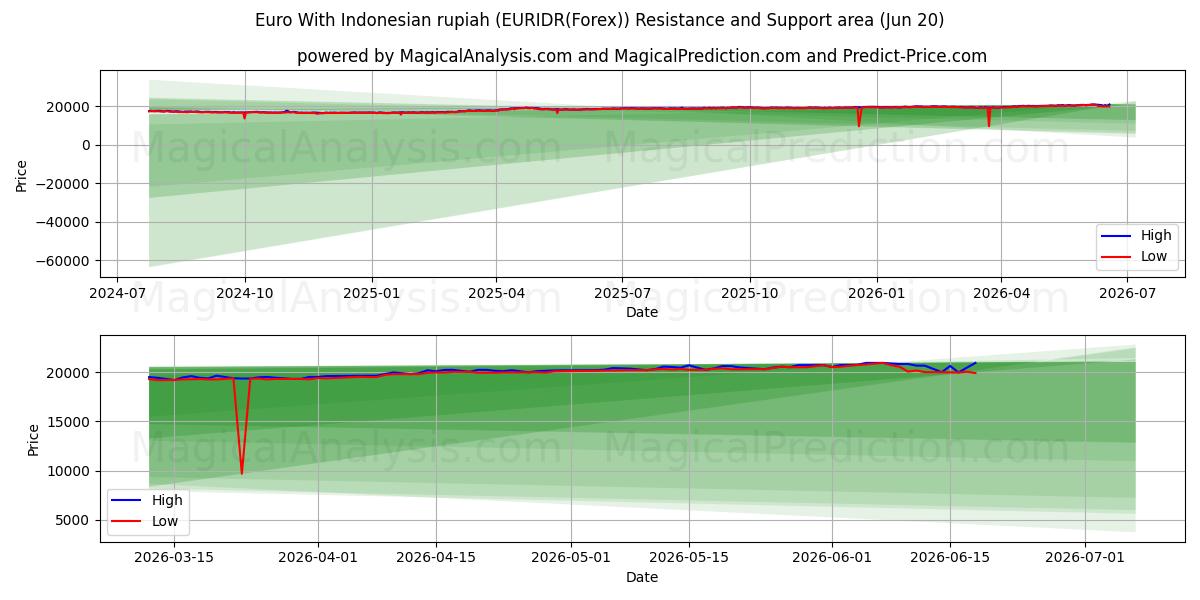
Task: Click the blue High line end near 2026-06-18
Action: tap(975, 363)
